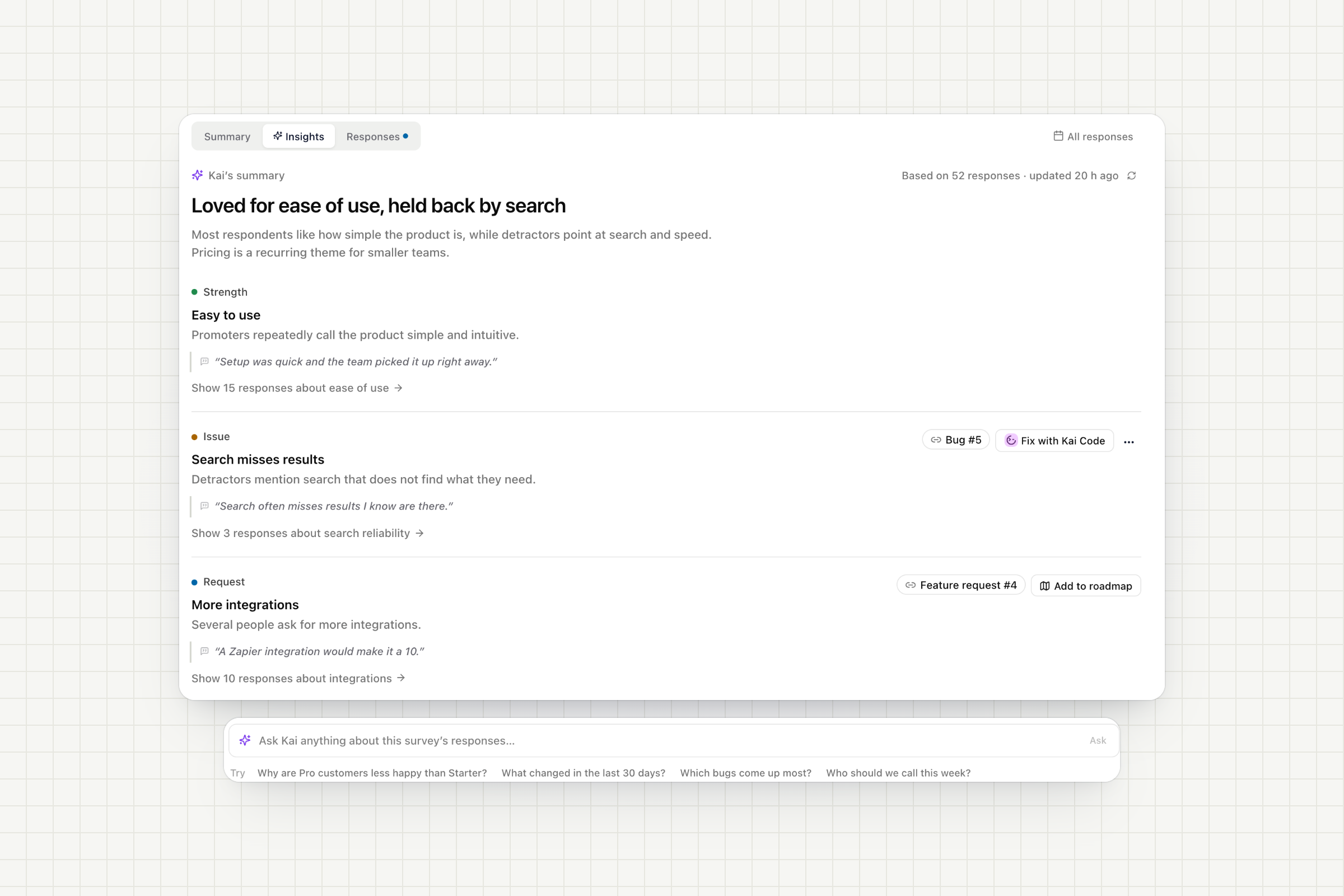The width and height of the screenshot is (1344, 896).
Task: Try 'Which bugs come up most?' suggestion
Action: coord(746,773)
